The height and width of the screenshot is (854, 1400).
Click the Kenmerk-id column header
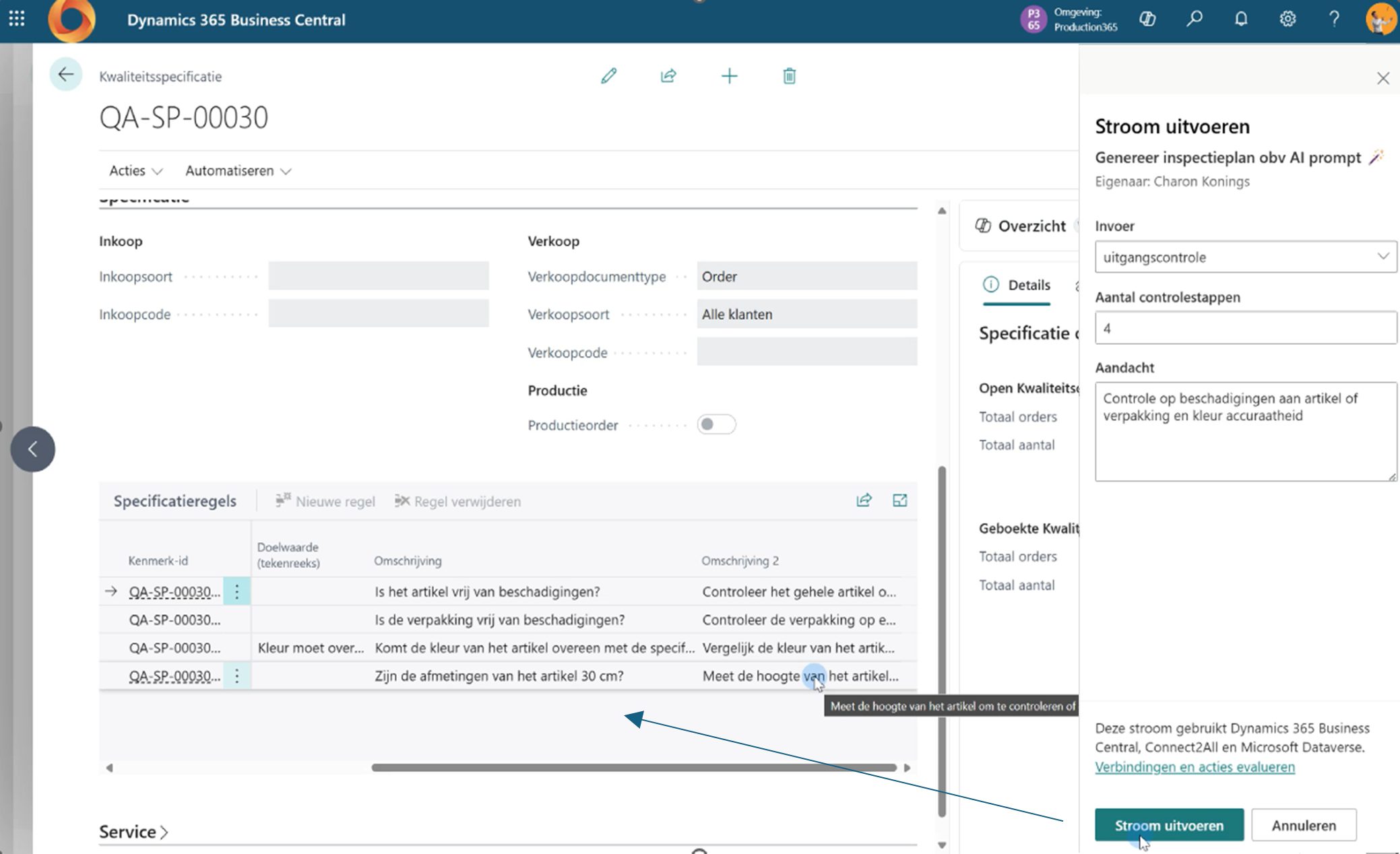point(158,560)
